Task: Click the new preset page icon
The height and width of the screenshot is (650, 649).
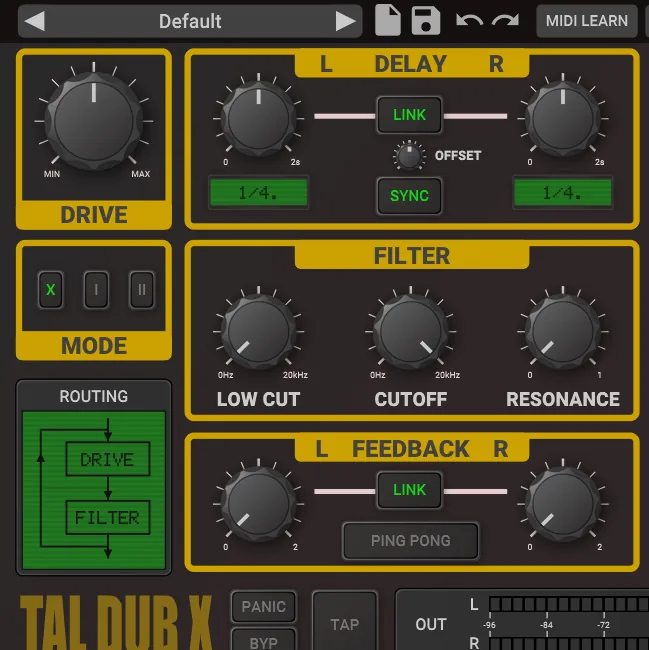Action: pyautogui.click(x=388, y=20)
